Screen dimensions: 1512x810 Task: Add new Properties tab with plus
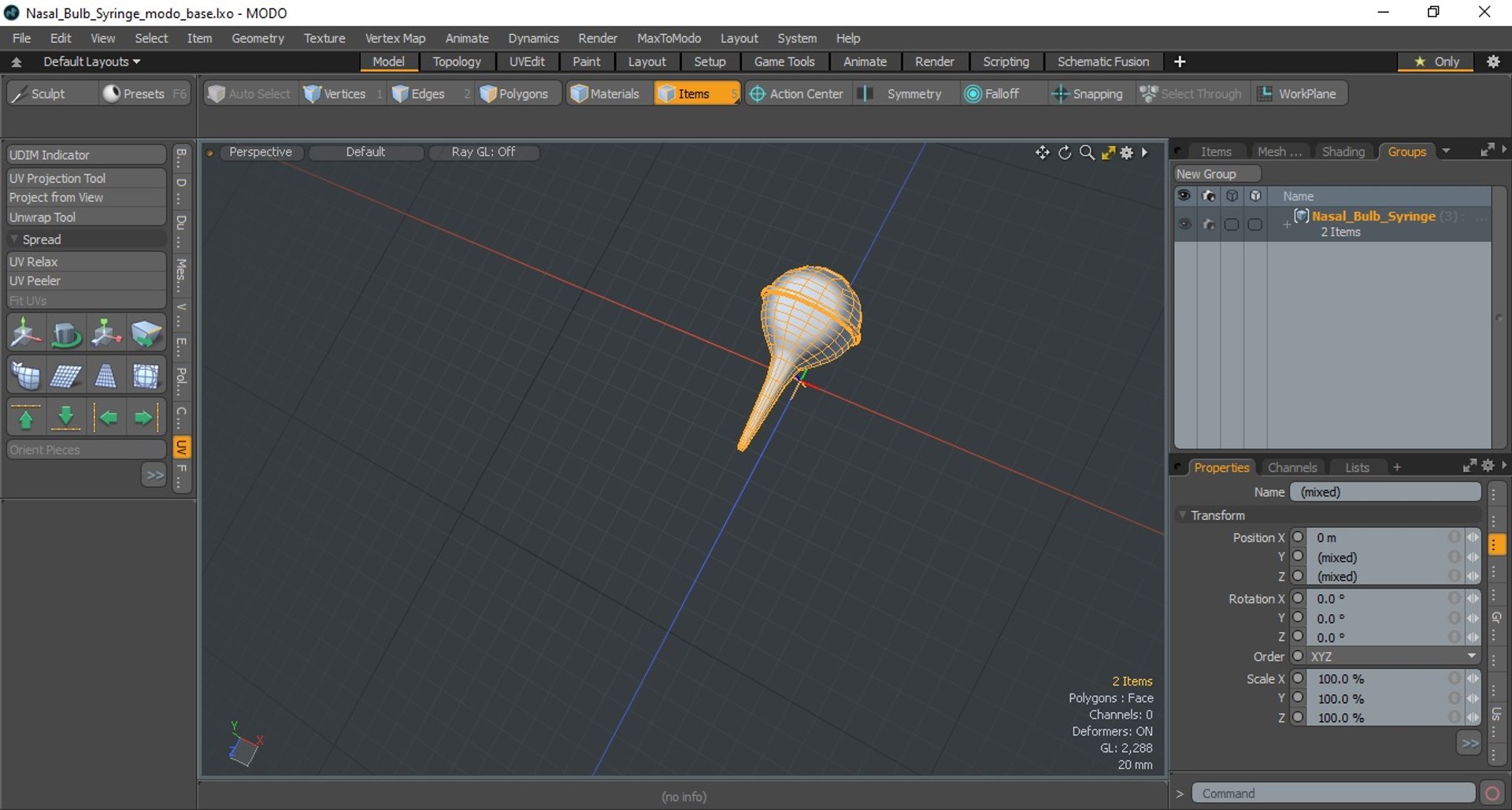pos(1397,467)
